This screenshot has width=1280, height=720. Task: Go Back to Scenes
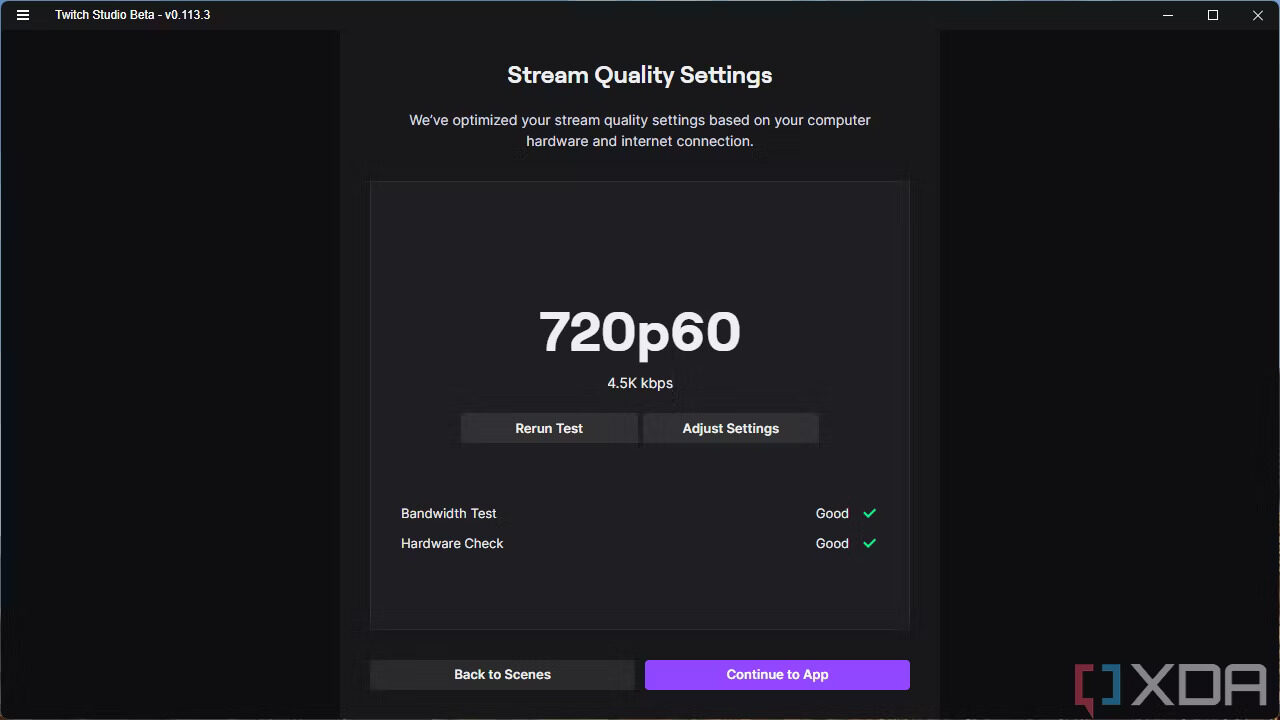pos(502,675)
